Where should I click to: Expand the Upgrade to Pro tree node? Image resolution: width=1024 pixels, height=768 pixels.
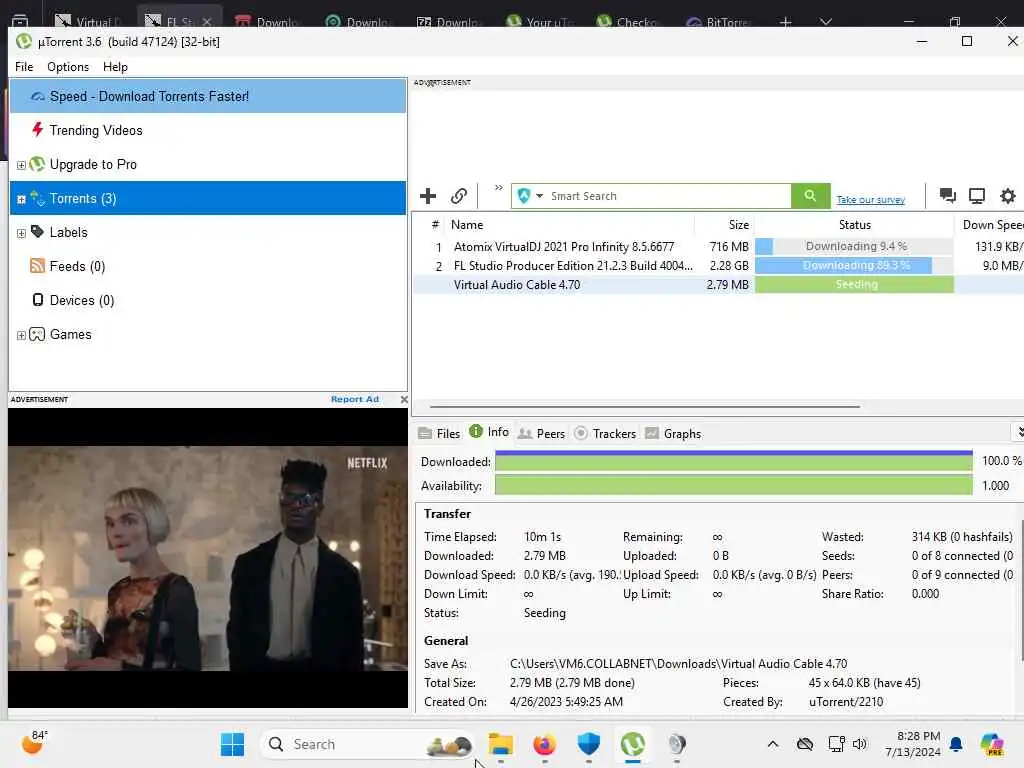coord(21,165)
